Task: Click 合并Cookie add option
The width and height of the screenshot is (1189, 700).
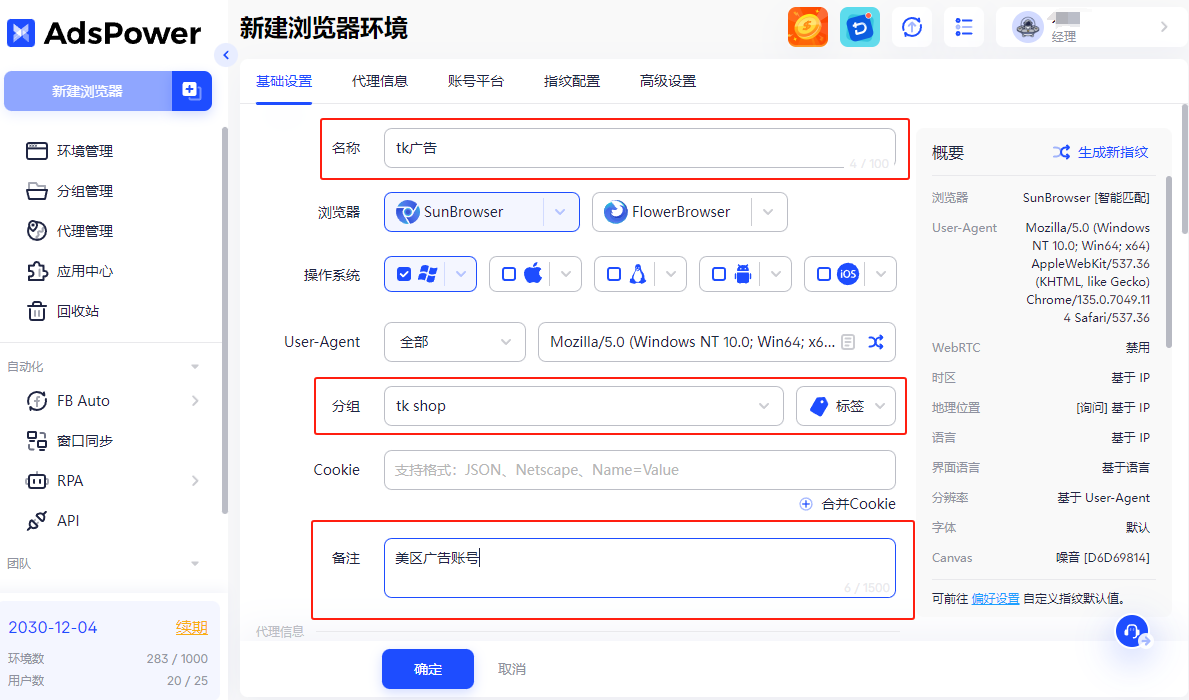Action: 848,504
